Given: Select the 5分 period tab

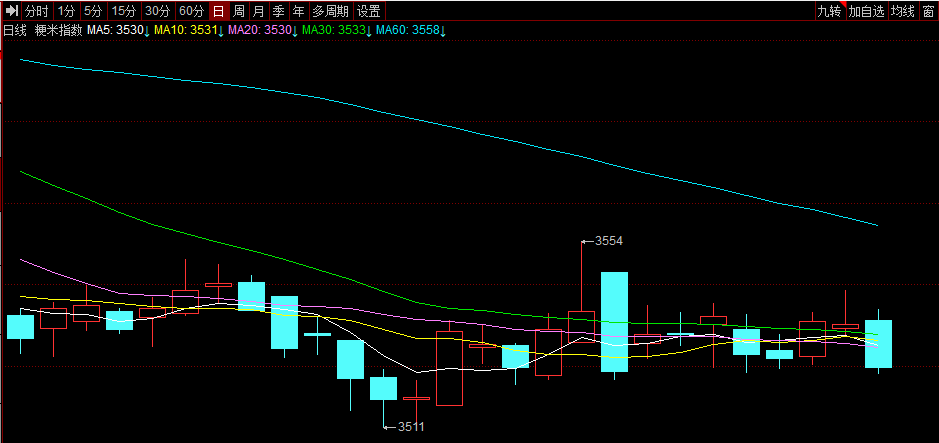Looking at the screenshot, I should point(93,11).
